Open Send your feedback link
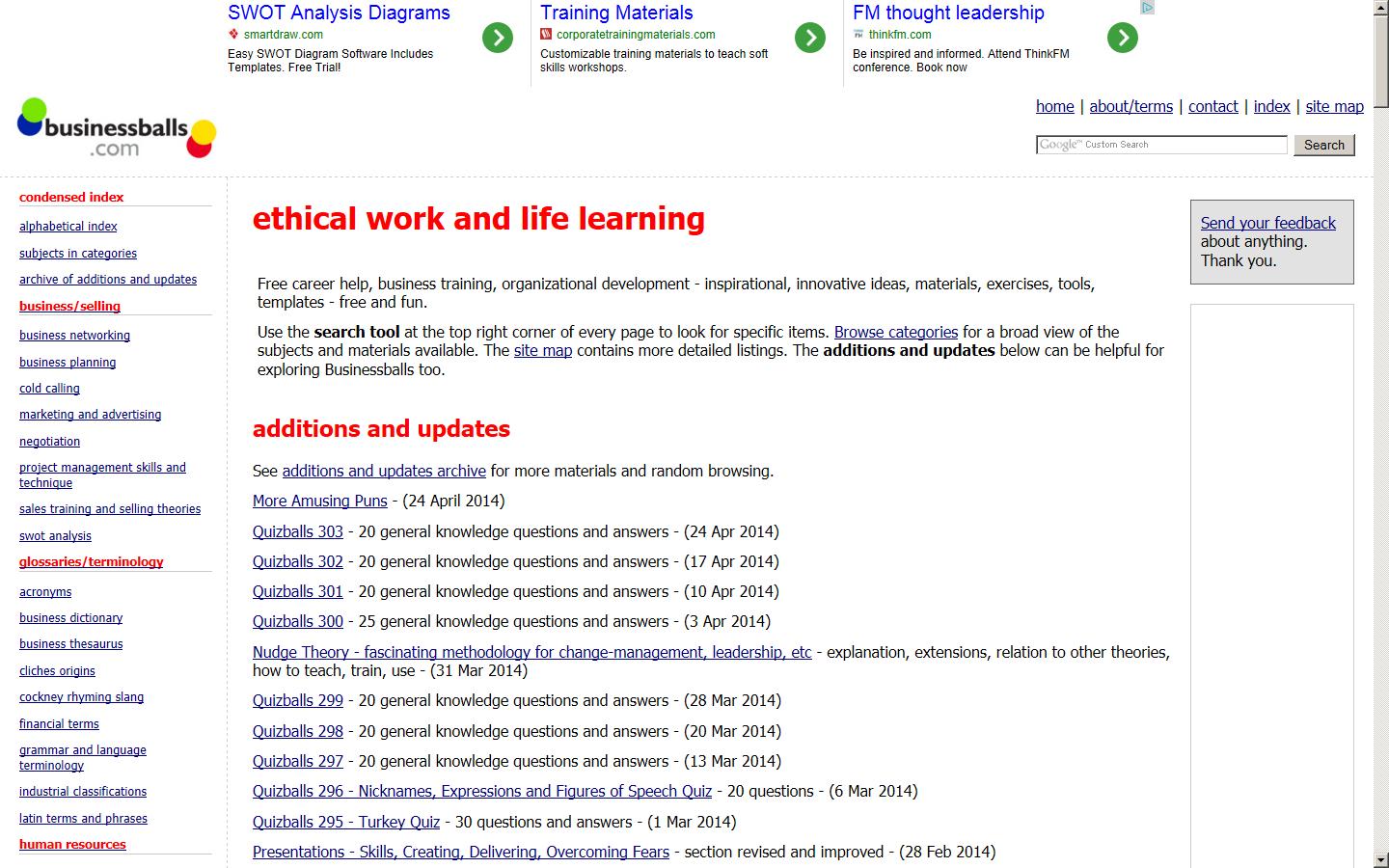Screen dimensions: 1389x868 [x=1267, y=223]
